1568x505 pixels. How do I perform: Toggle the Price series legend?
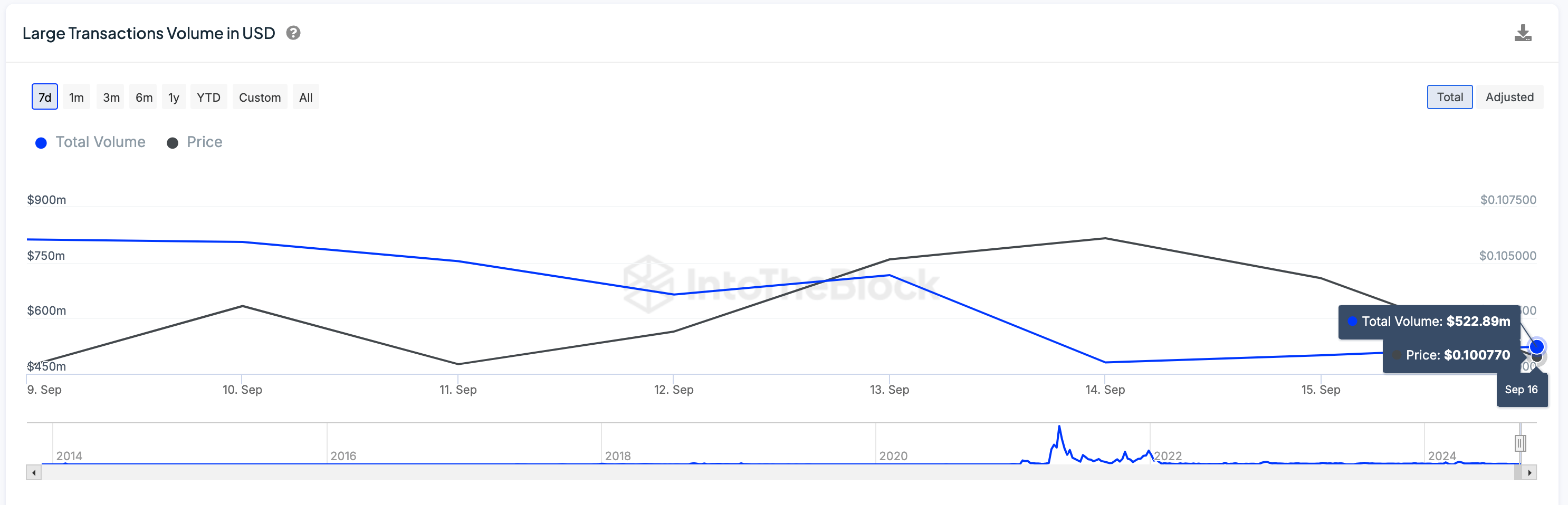(195, 142)
